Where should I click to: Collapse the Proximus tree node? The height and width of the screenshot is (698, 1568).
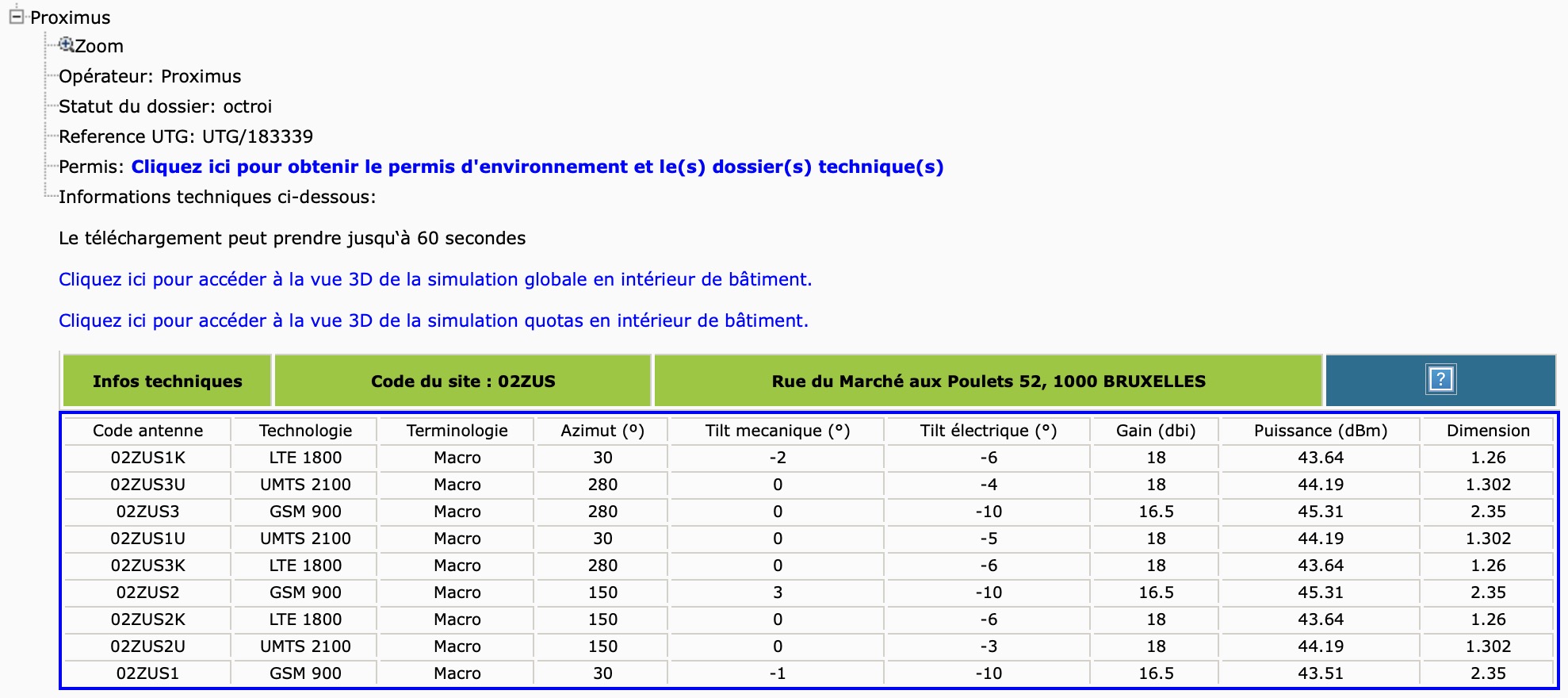[16, 17]
